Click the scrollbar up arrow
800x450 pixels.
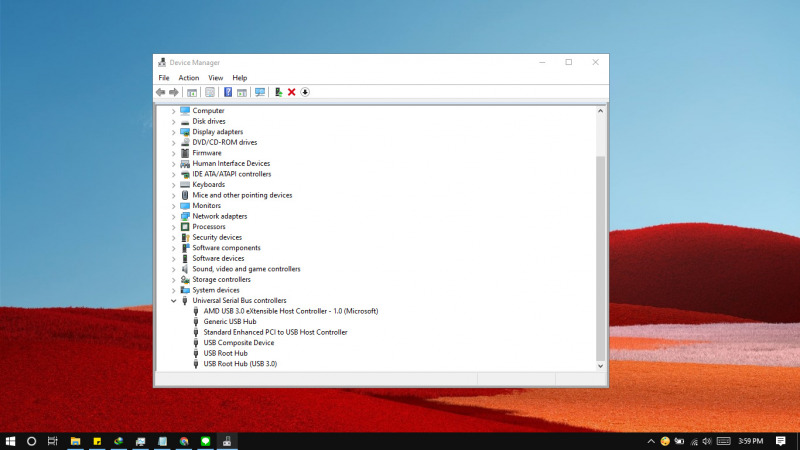(601, 111)
